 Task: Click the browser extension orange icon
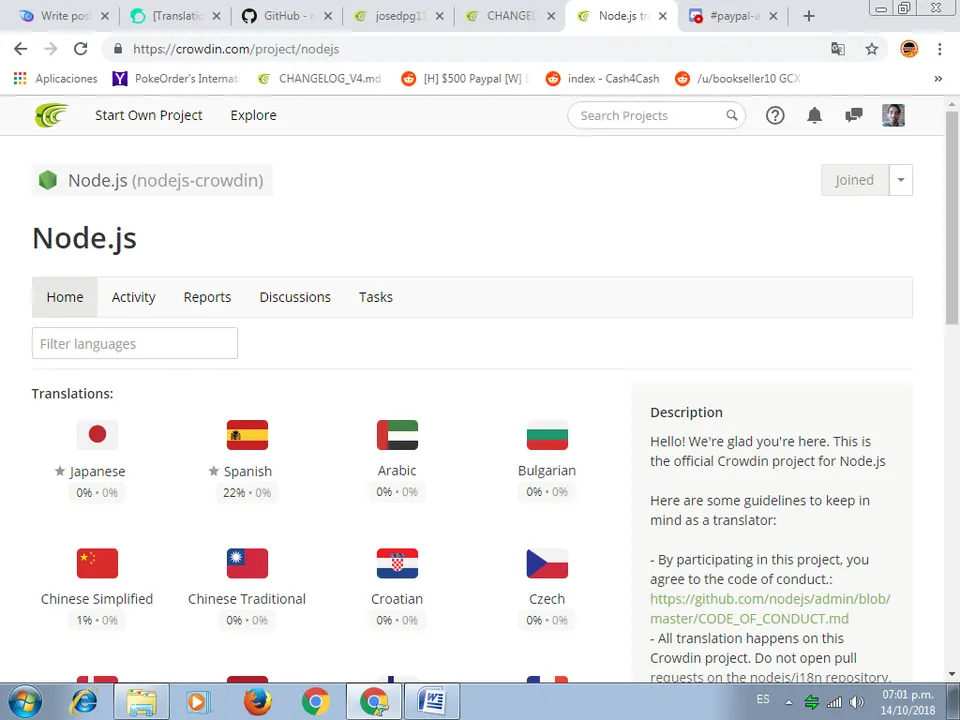coord(909,49)
